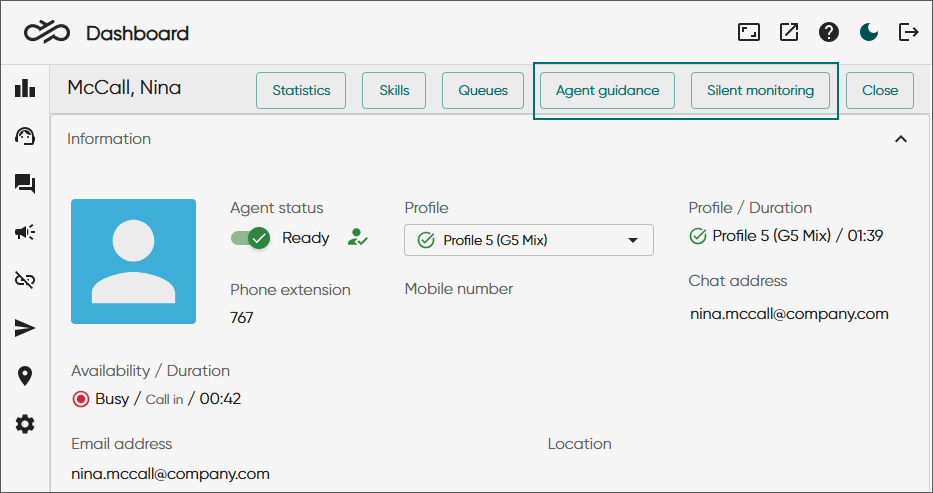Click the Agent guidance button

(608, 90)
